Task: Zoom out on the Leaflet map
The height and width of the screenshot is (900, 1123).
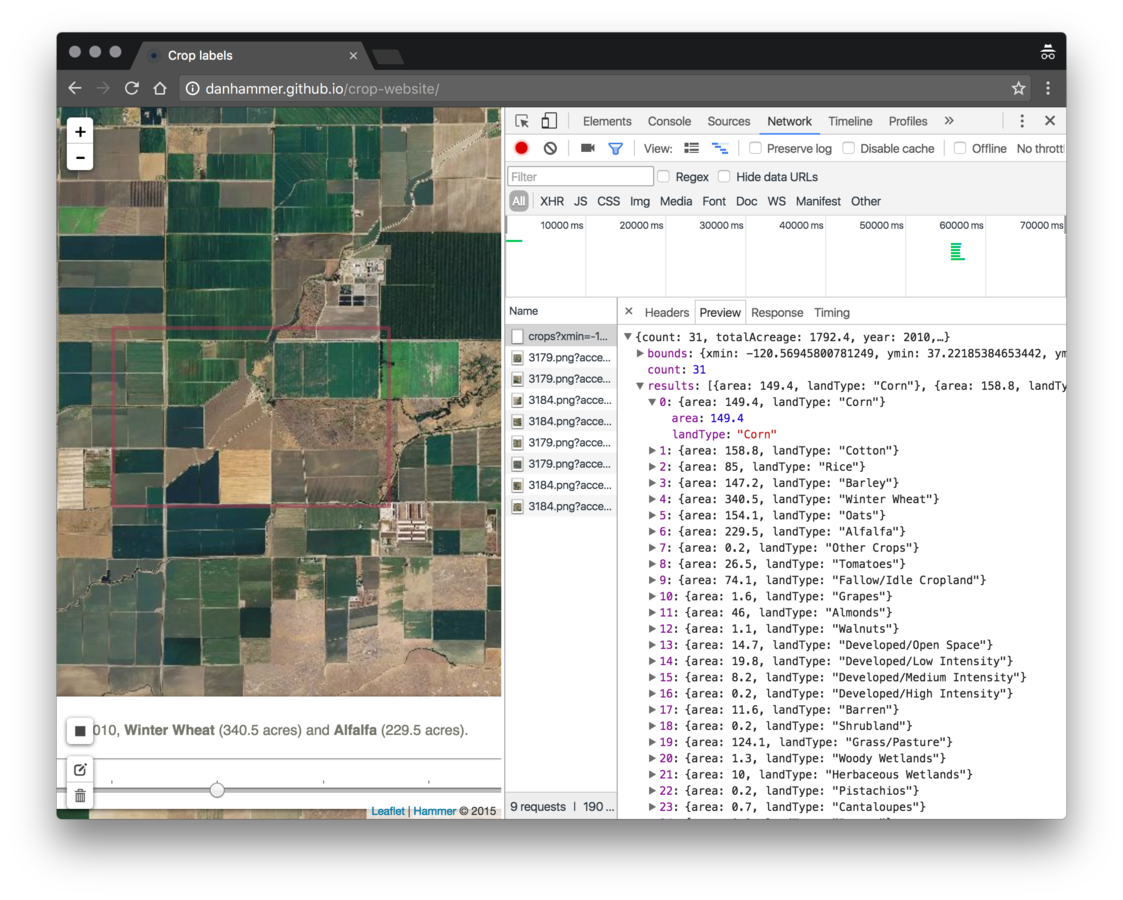Action: click(x=80, y=158)
